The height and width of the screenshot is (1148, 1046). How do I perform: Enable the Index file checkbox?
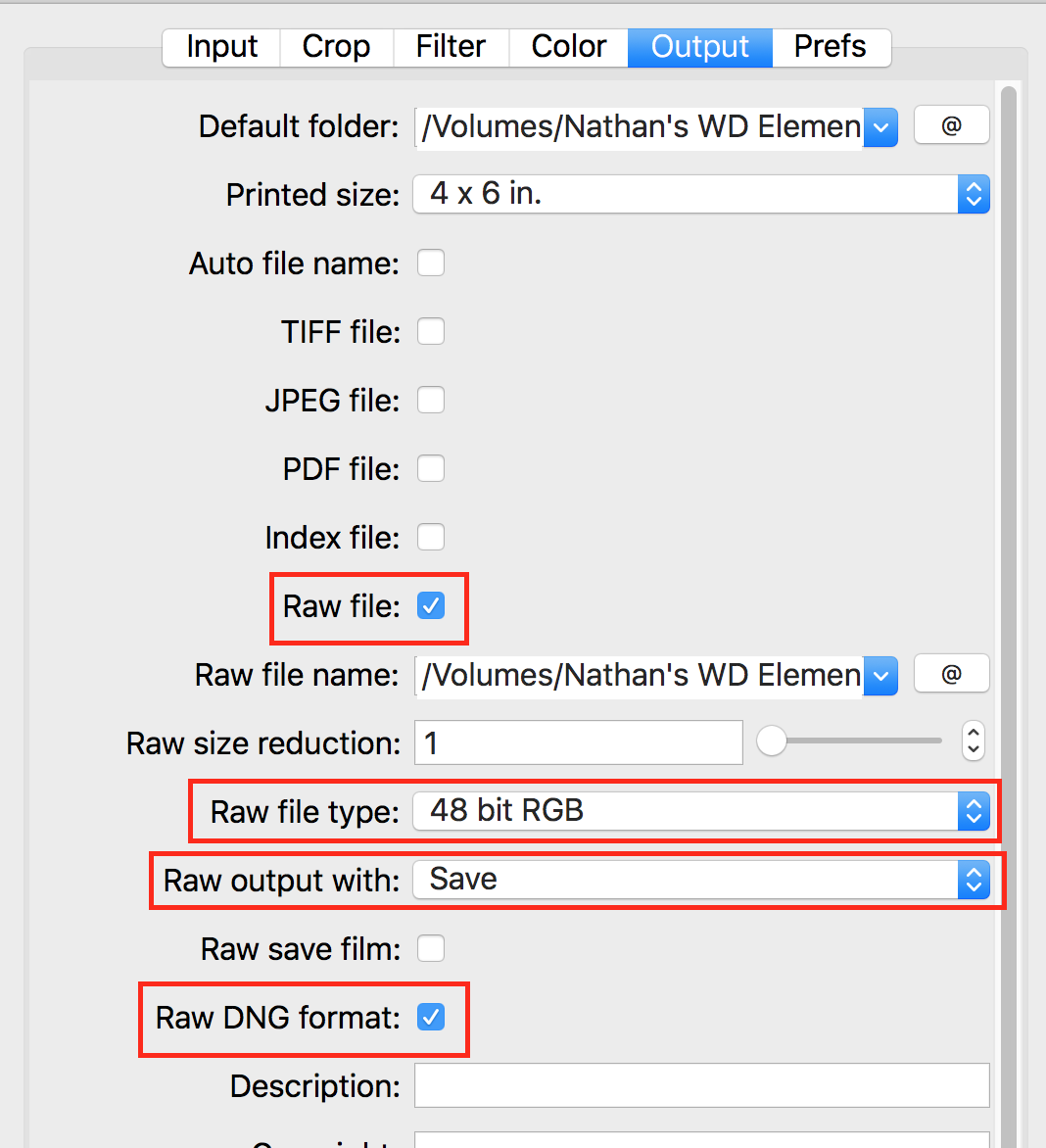430,537
